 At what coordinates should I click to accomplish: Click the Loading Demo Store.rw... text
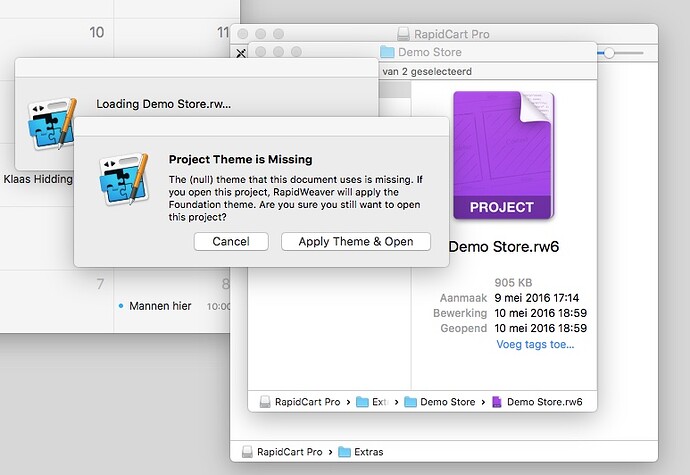pyautogui.click(x=163, y=104)
